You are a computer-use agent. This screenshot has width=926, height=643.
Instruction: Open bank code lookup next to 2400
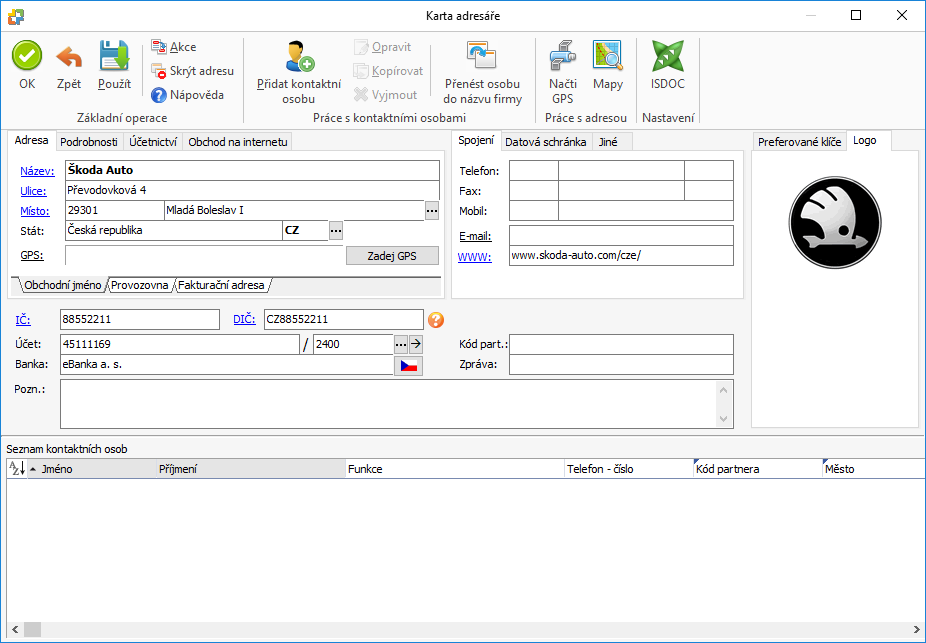pos(401,344)
